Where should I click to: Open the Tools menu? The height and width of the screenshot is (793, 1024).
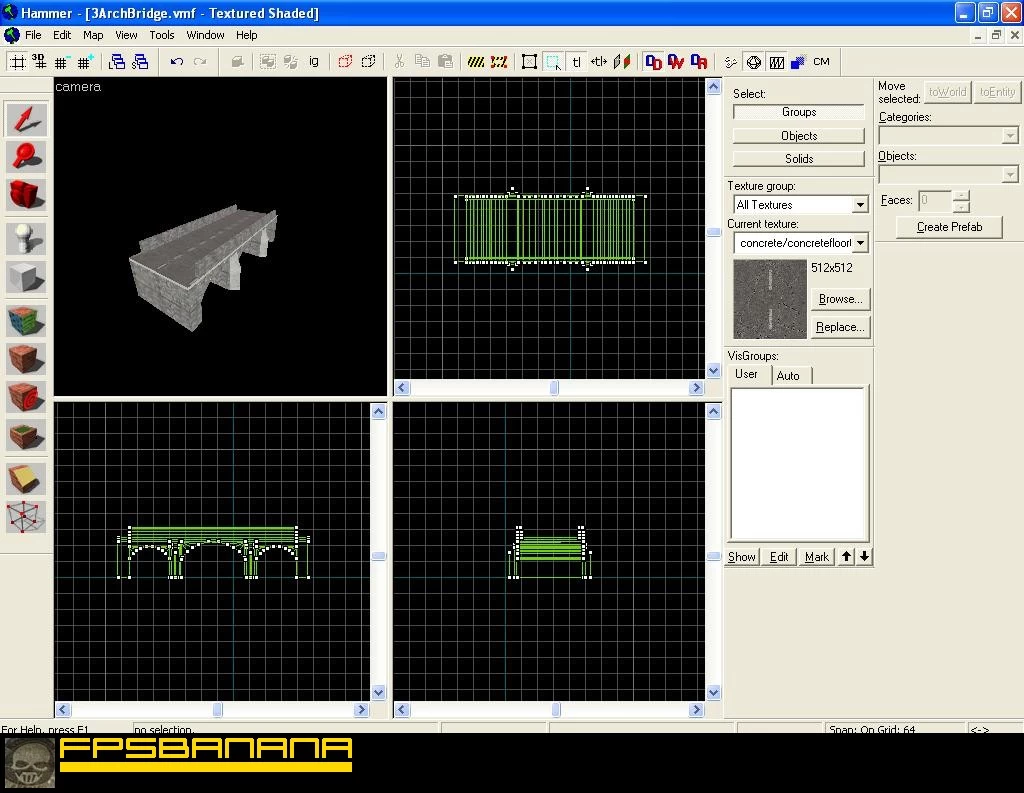pos(161,35)
